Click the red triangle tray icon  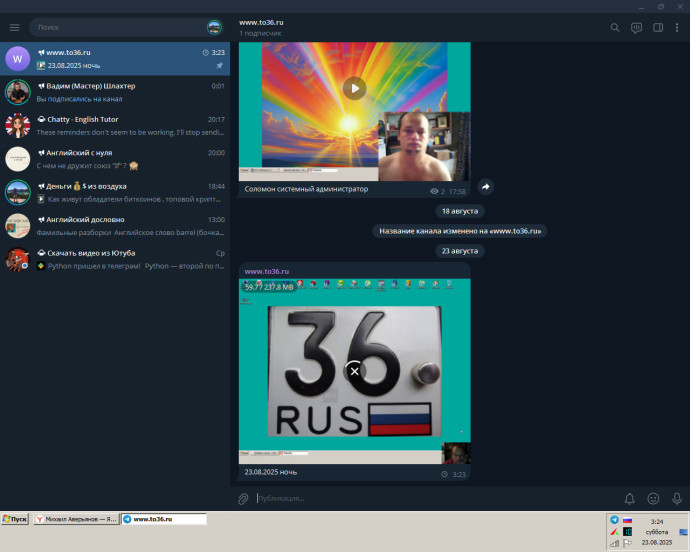click(614, 532)
